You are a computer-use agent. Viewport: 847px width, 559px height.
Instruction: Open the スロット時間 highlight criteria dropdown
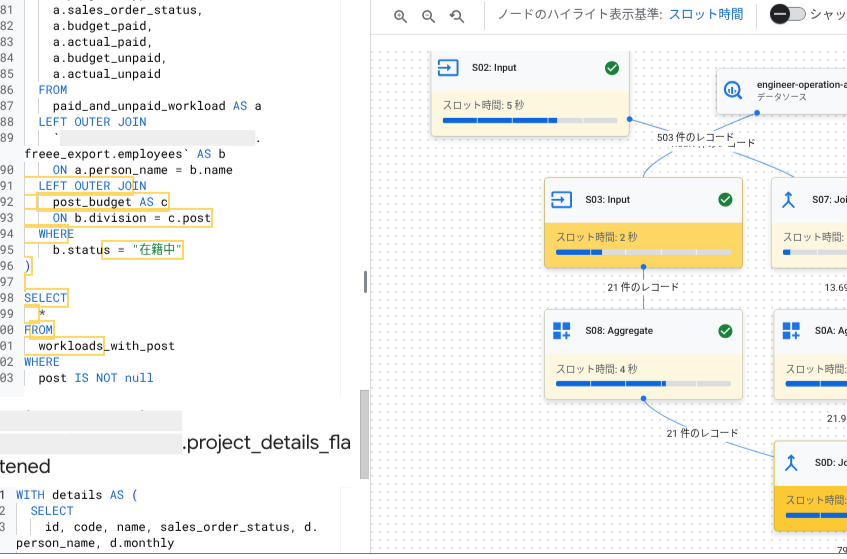(x=706, y=14)
